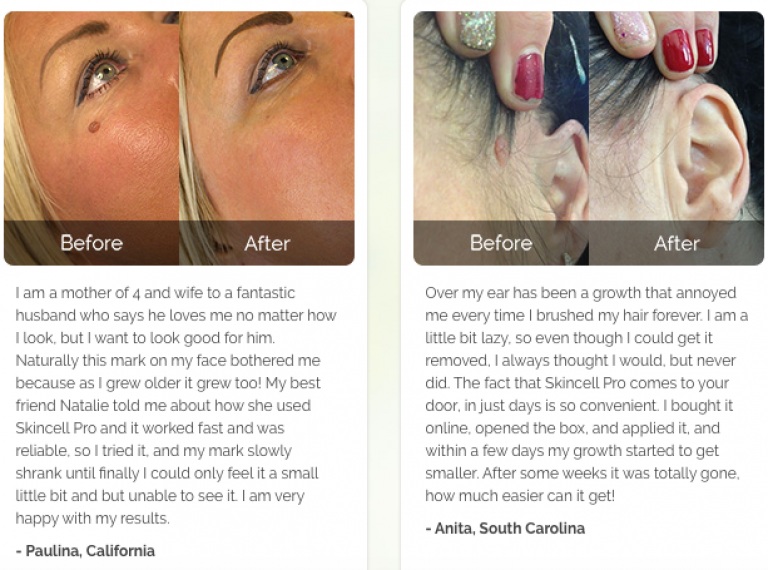Click the After label on face image

pyautogui.click(x=267, y=243)
